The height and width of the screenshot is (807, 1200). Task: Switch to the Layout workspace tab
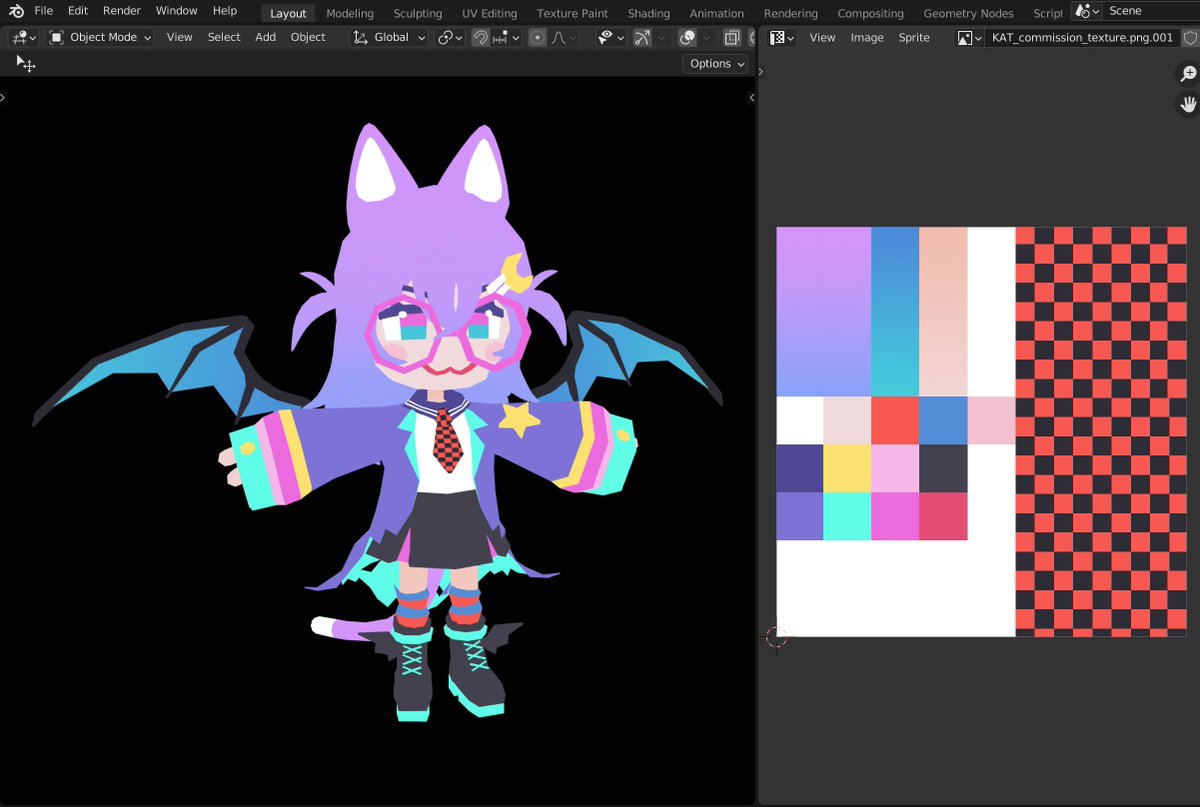click(288, 13)
